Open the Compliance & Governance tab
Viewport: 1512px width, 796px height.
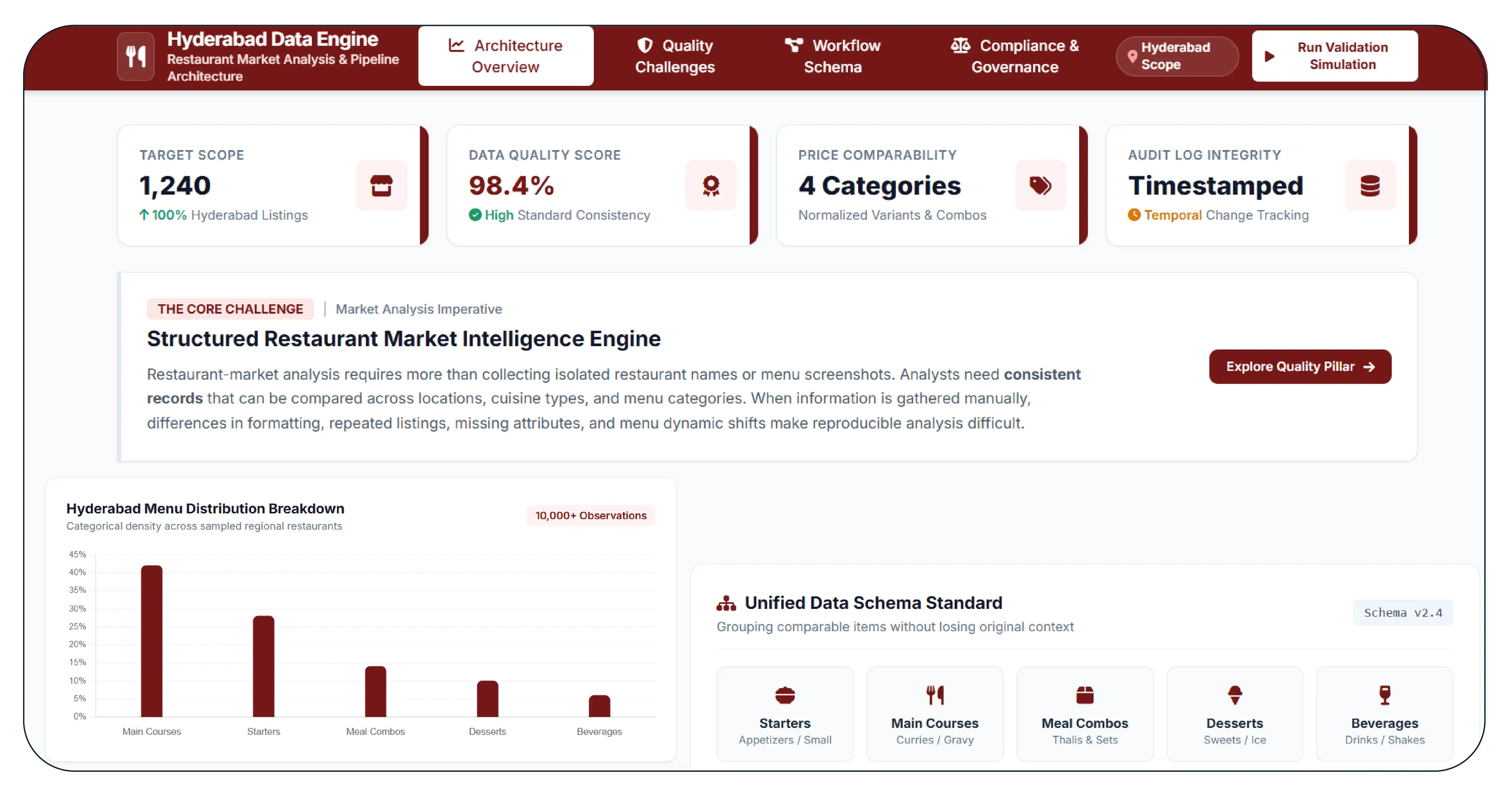point(1015,56)
